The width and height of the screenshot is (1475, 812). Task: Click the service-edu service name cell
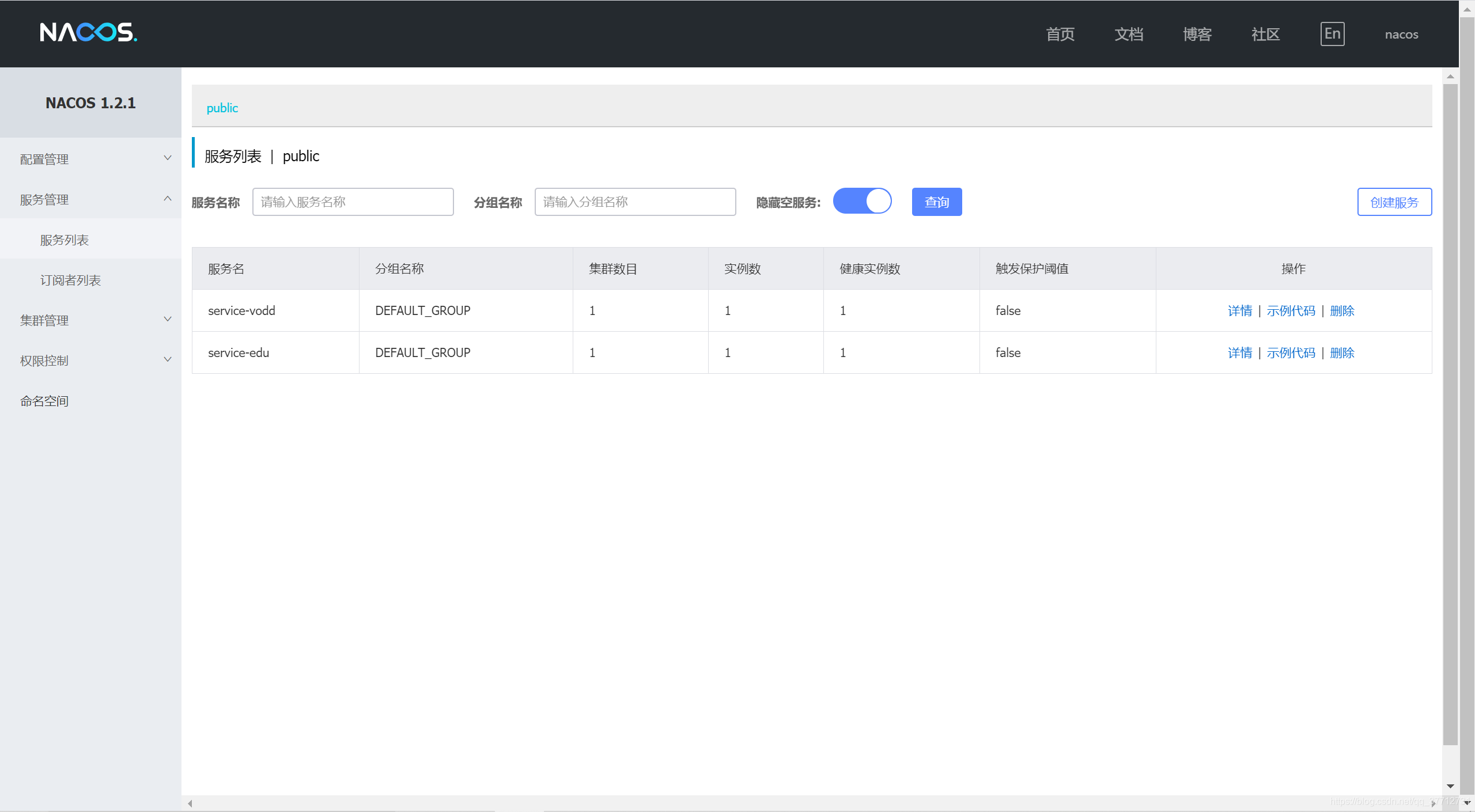tap(275, 352)
